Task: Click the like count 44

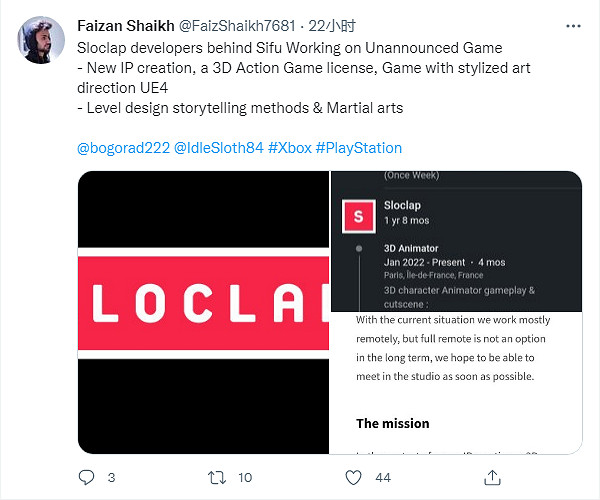Action: pos(382,478)
